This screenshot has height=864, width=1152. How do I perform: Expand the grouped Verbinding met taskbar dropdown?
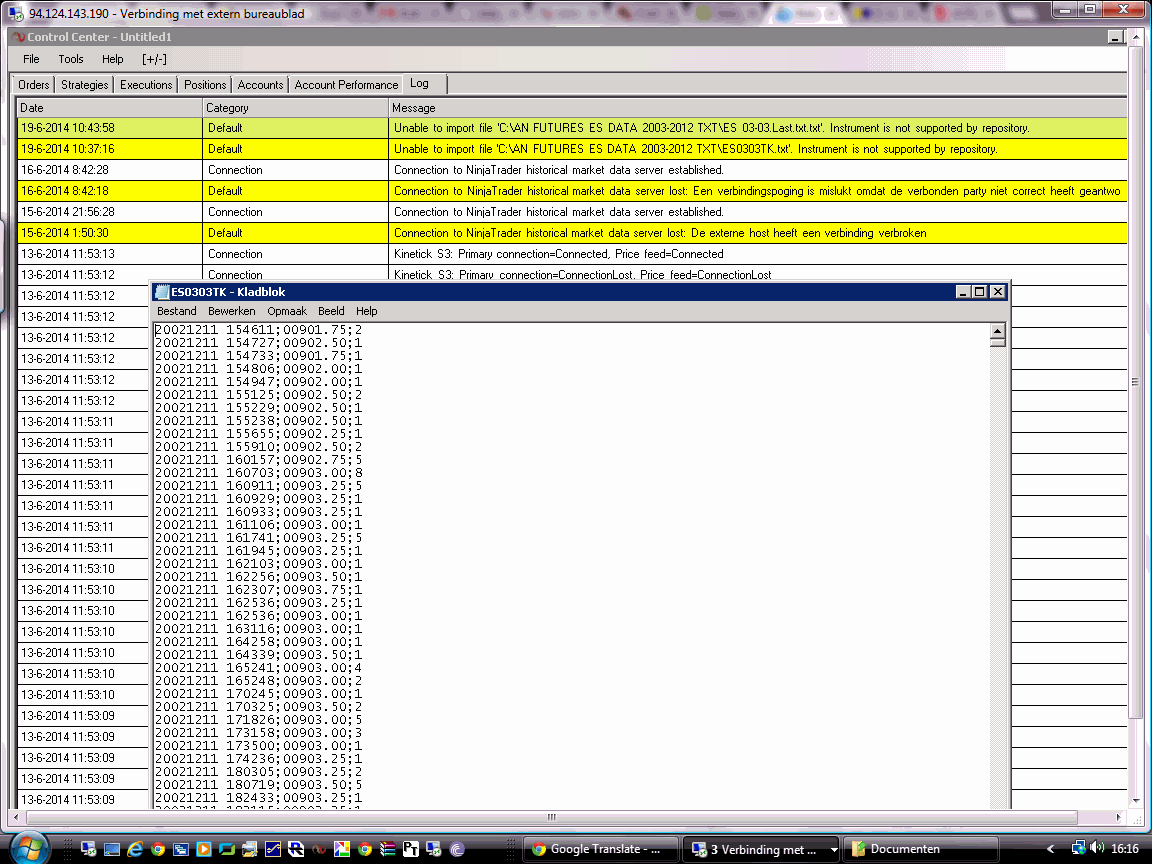[x=833, y=849]
